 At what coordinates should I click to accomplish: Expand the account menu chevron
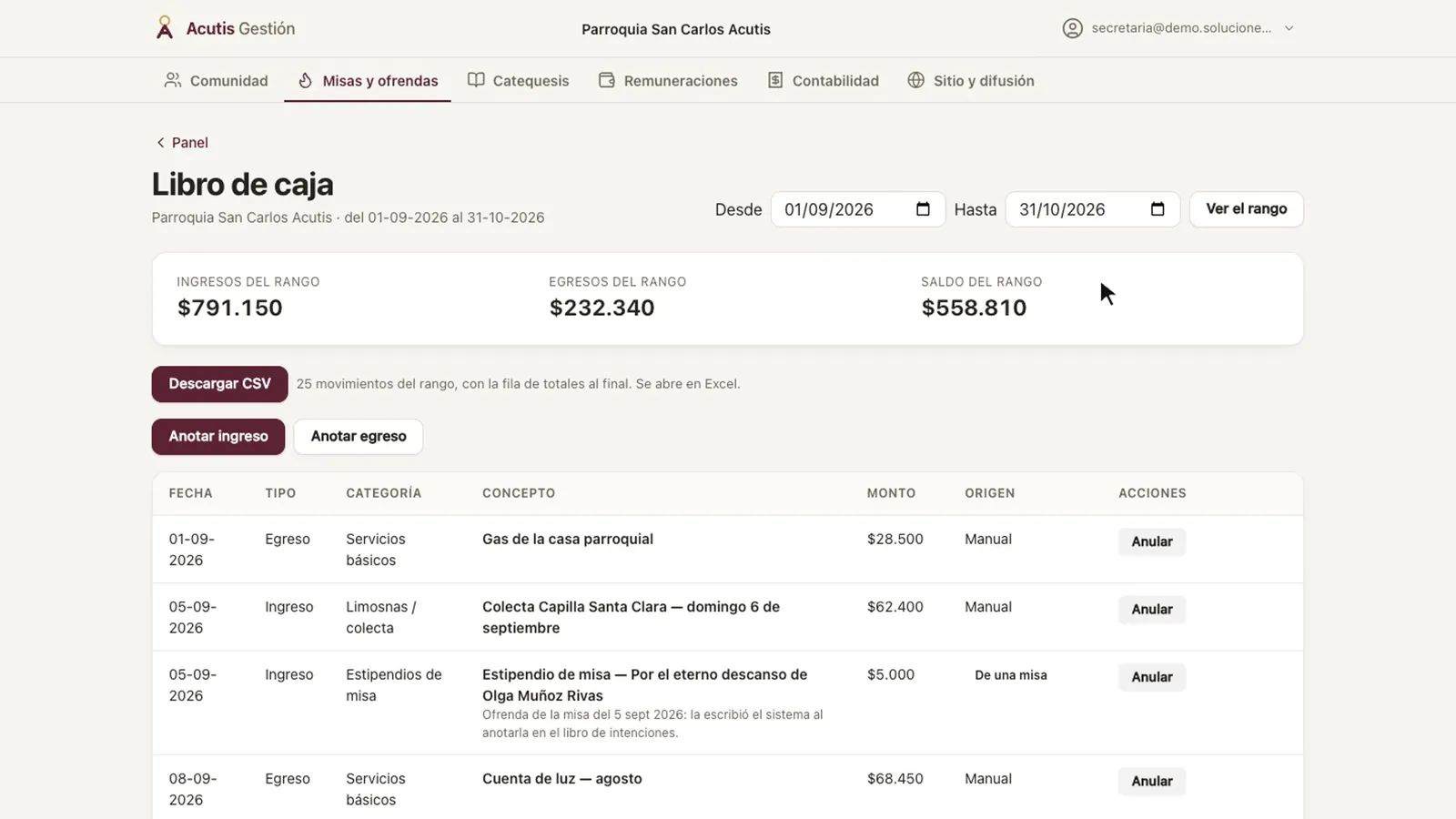point(1289,28)
